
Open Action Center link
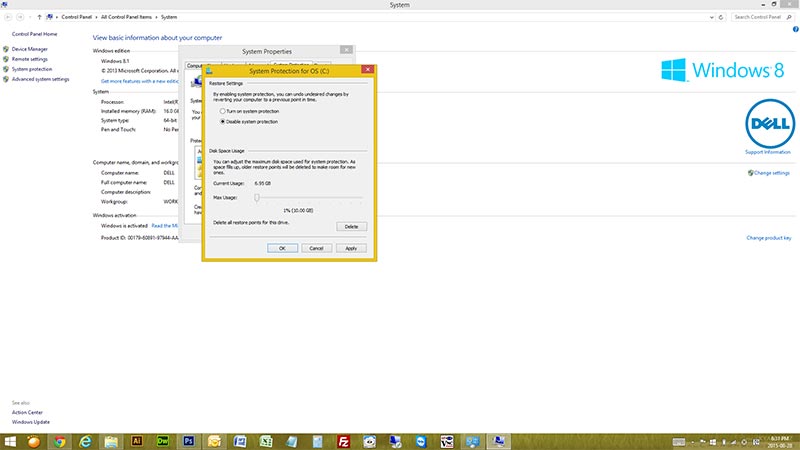tap(27, 412)
